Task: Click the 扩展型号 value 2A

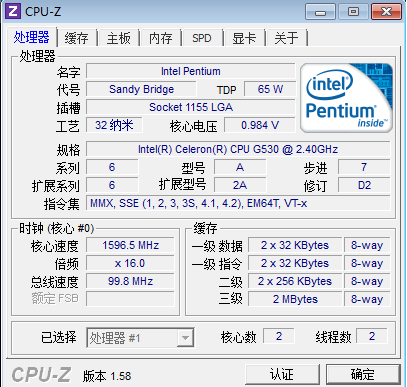Action: (x=240, y=185)
